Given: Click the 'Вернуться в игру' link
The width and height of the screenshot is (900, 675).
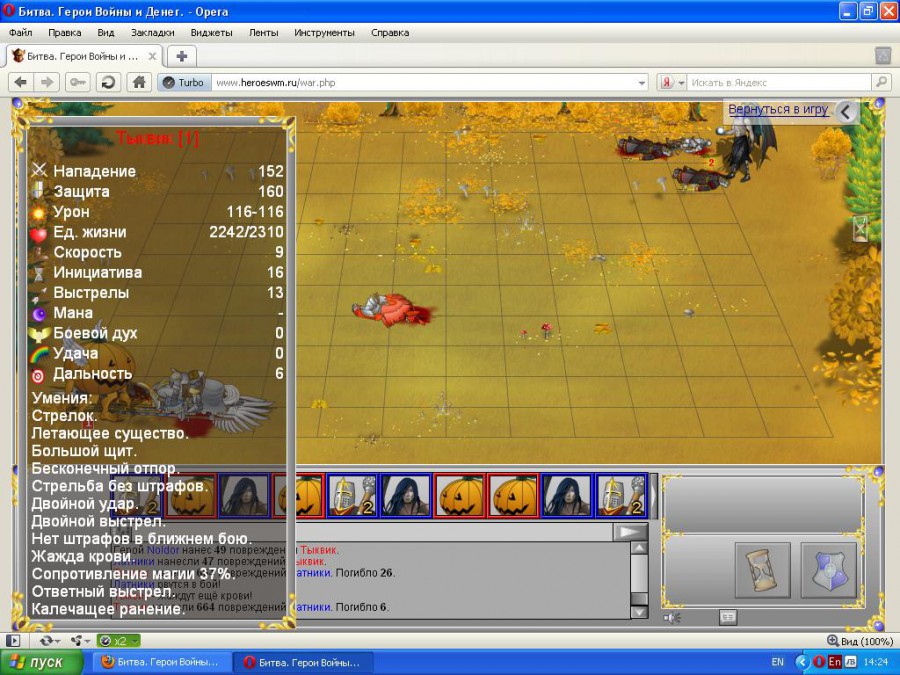Looking at the screenshot, I should tap(778, 109).
